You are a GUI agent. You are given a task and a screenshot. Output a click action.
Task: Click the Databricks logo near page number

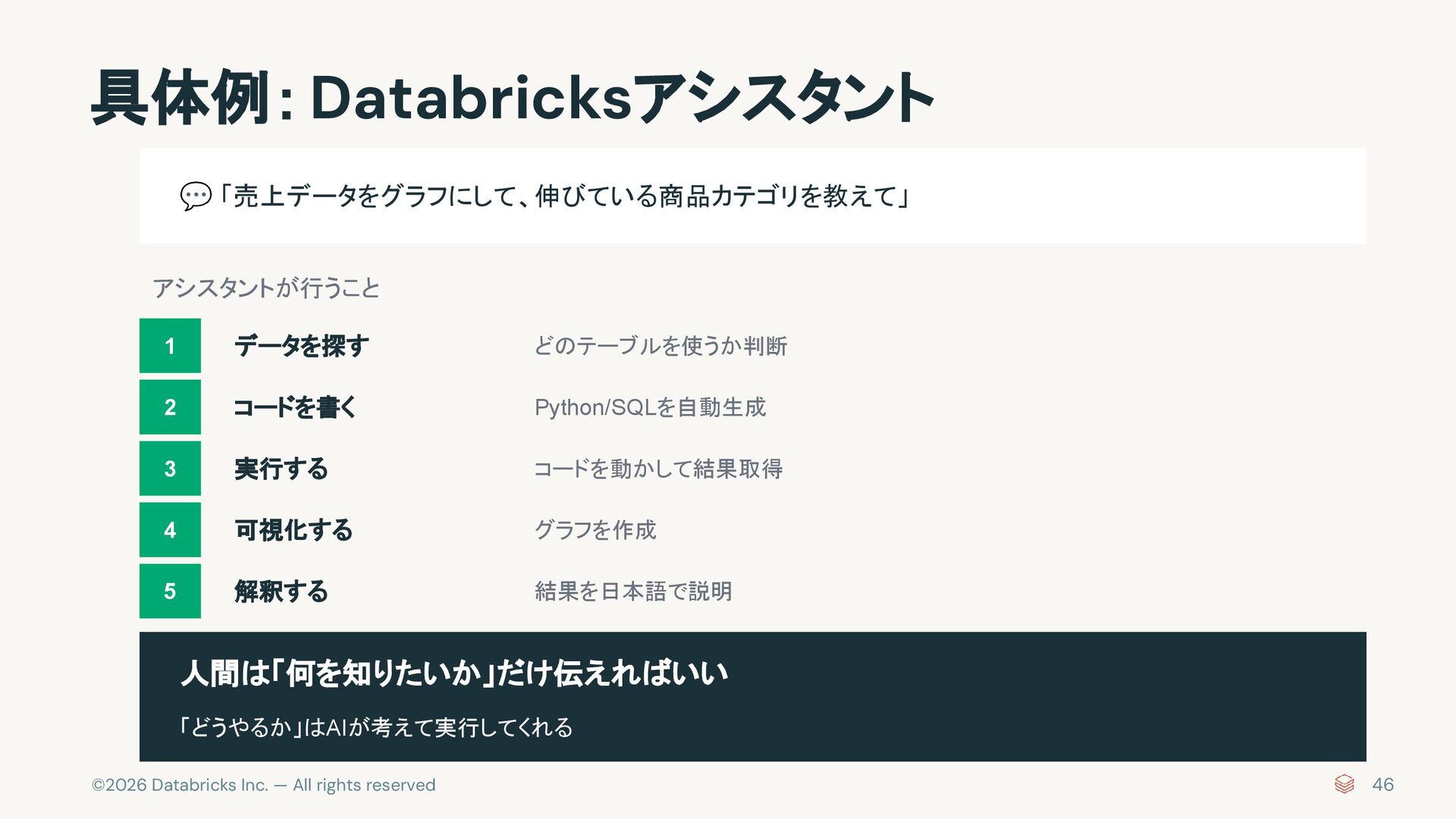pos(1344,784)
